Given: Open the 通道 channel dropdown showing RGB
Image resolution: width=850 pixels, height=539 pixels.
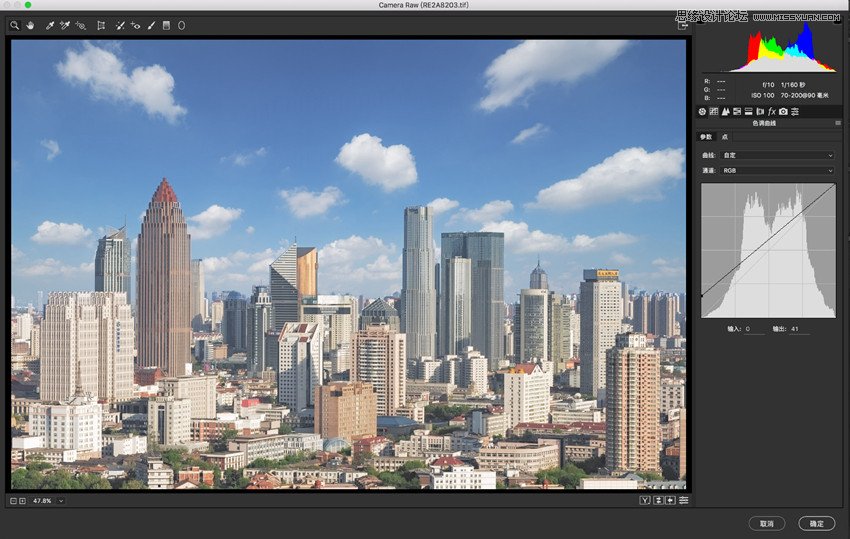Looking at the screenshot, I should click(777, 170).
